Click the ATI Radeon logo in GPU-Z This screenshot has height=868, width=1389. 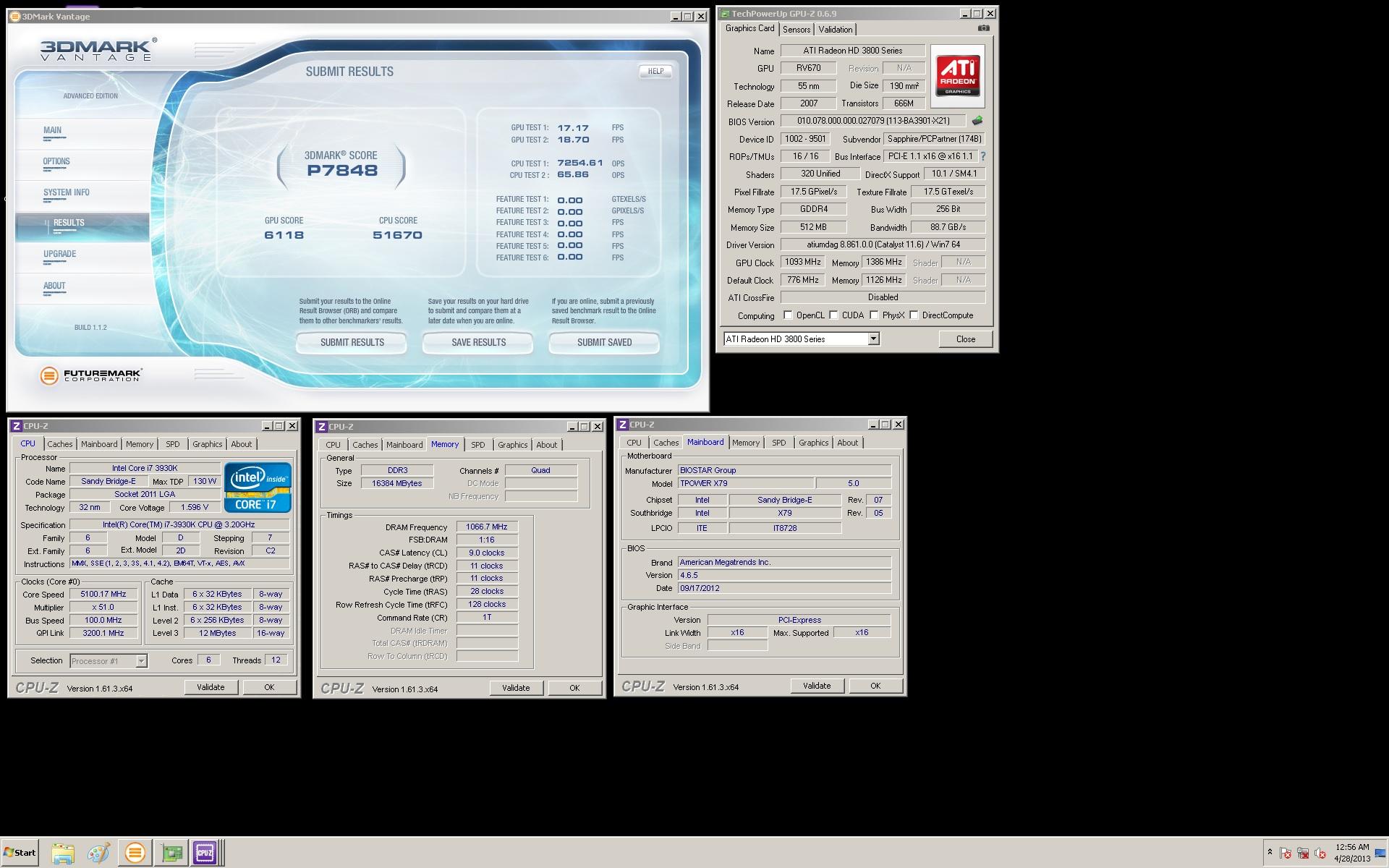click(958, 77)
